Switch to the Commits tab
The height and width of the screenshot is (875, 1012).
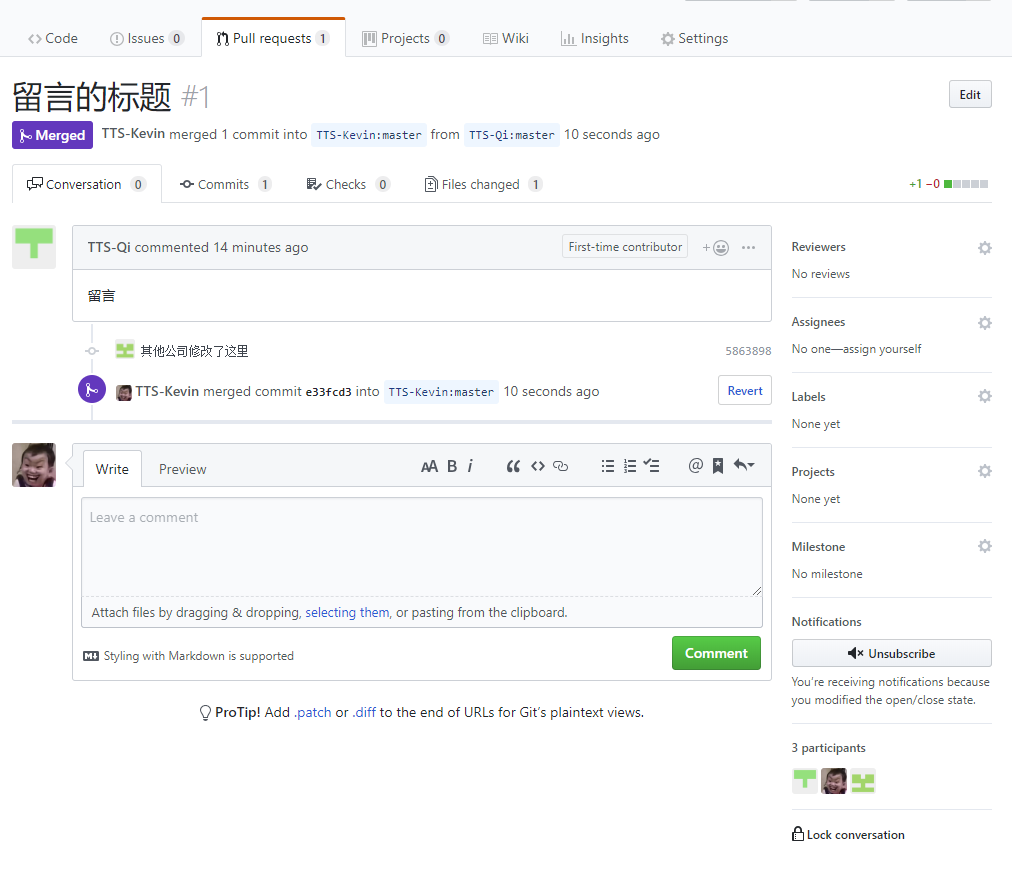coord(225,185)
